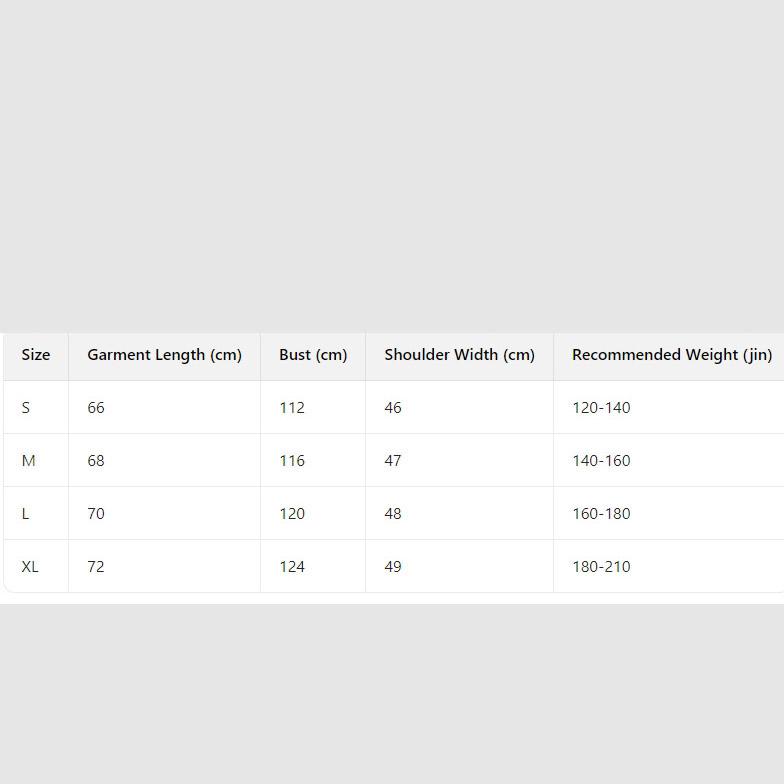The height and width of the screenshot is (784, 784).
Task: Click the weight range 180-210
Action: [601, 567]
